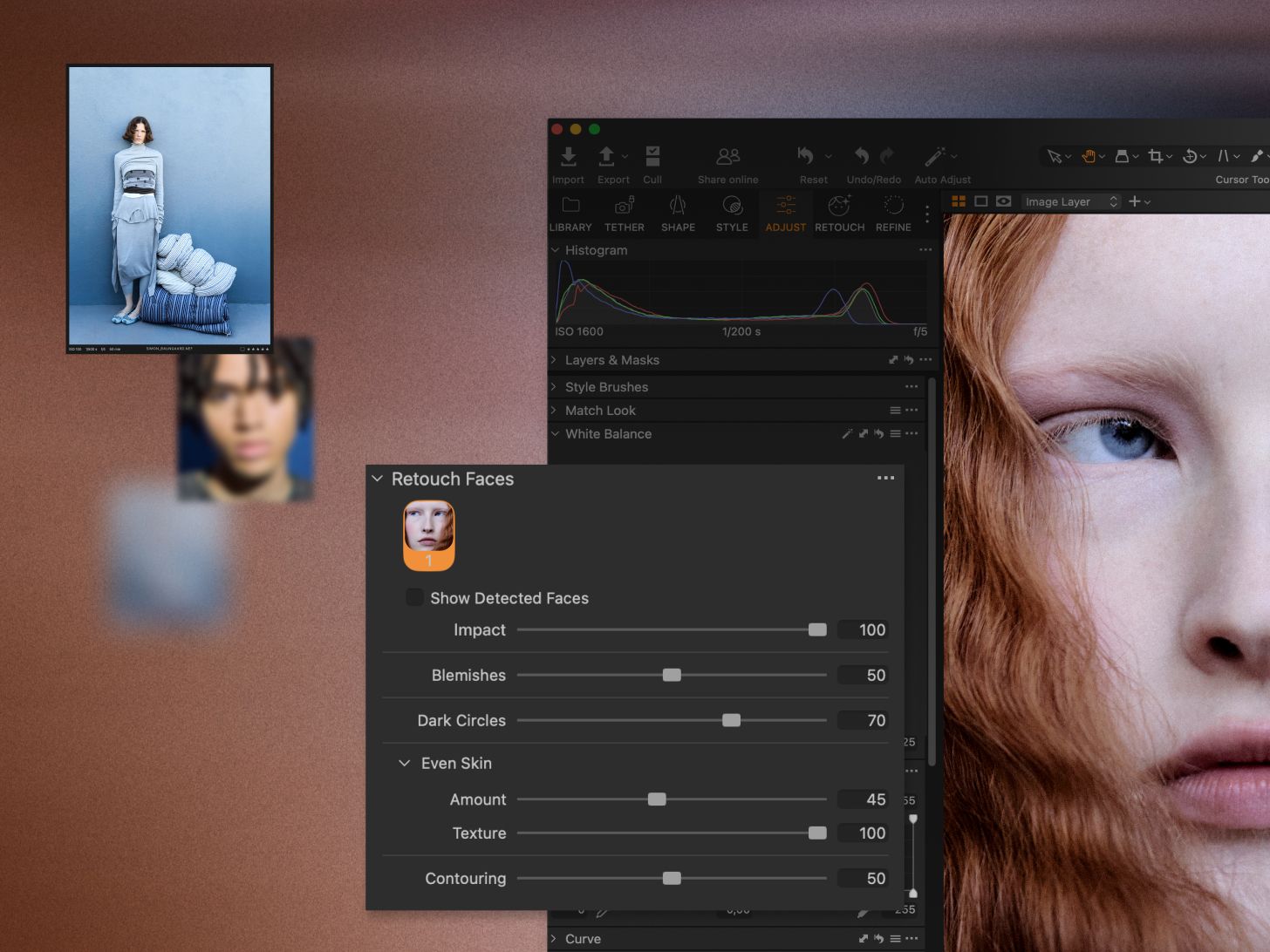The height and width of the screenshot is (952, 1270).
Task: Open the Image Layer dropdown
Action: pos(1071,201)
